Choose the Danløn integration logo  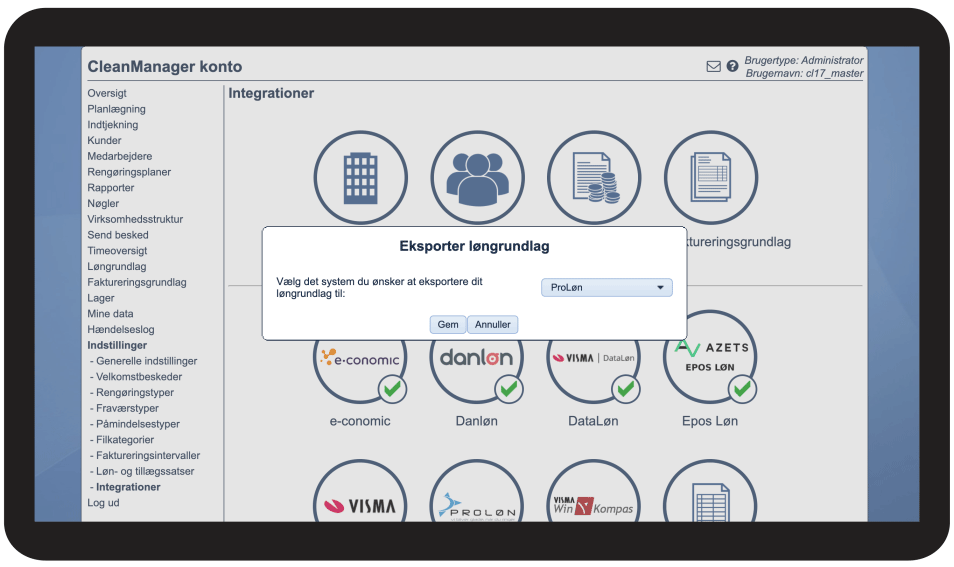click(477, 358)
